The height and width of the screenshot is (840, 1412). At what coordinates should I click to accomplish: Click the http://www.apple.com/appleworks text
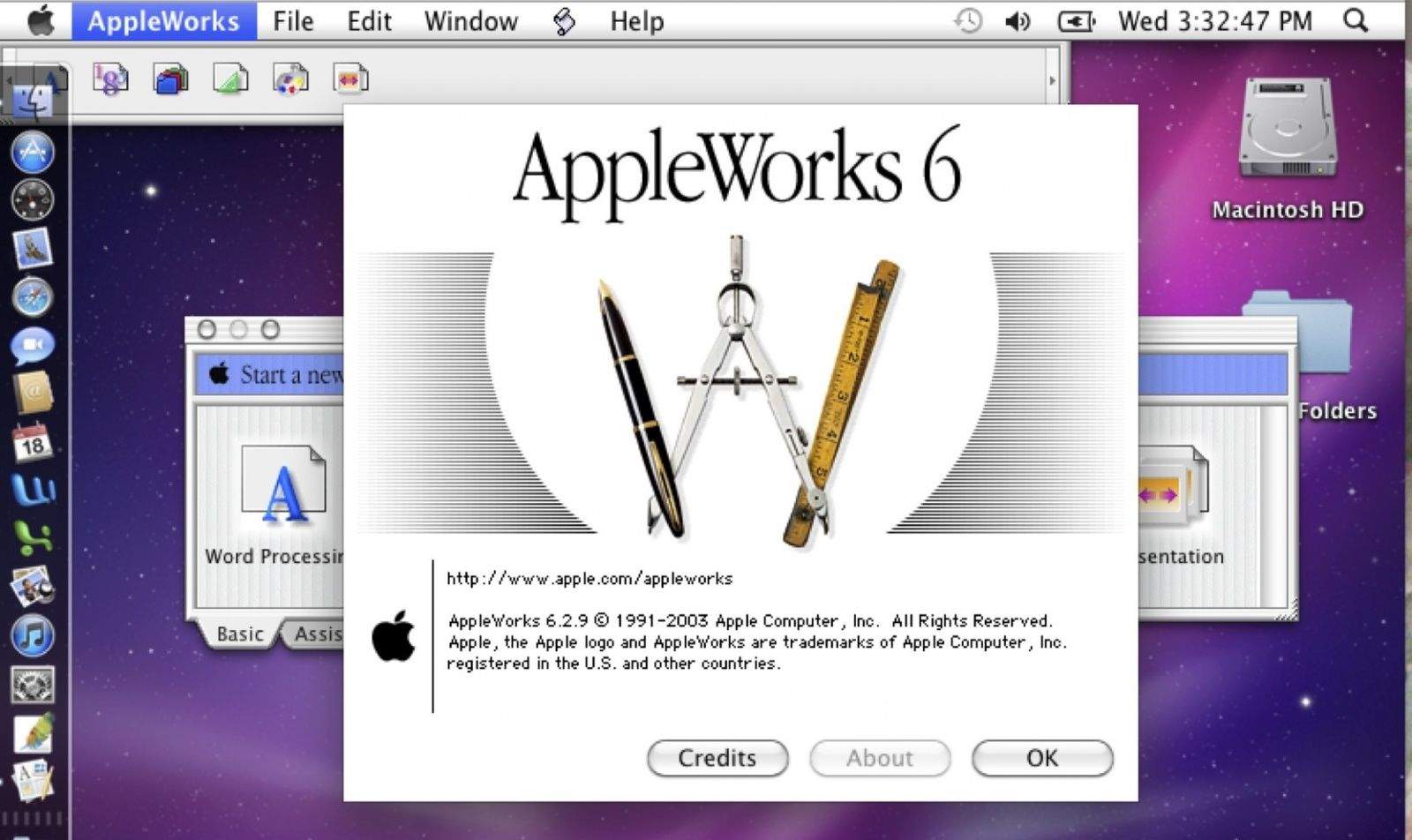(x=590, y=579)
